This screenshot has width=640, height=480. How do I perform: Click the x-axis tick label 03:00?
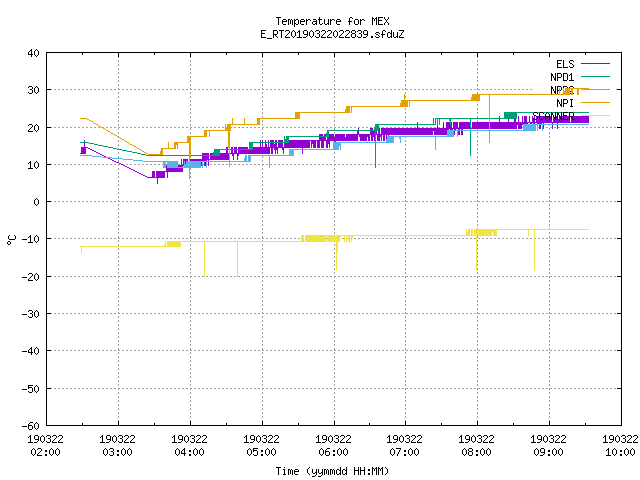click(x=117, y=452)
